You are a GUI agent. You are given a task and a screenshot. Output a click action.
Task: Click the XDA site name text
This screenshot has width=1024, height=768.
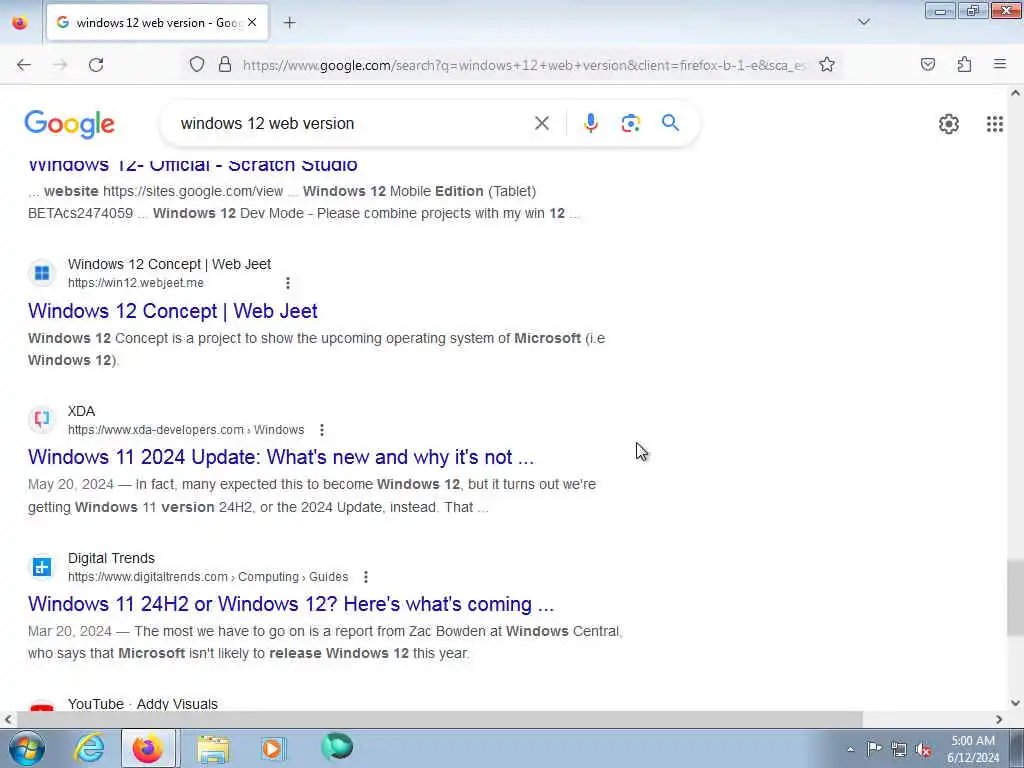(x=82, y=411)
